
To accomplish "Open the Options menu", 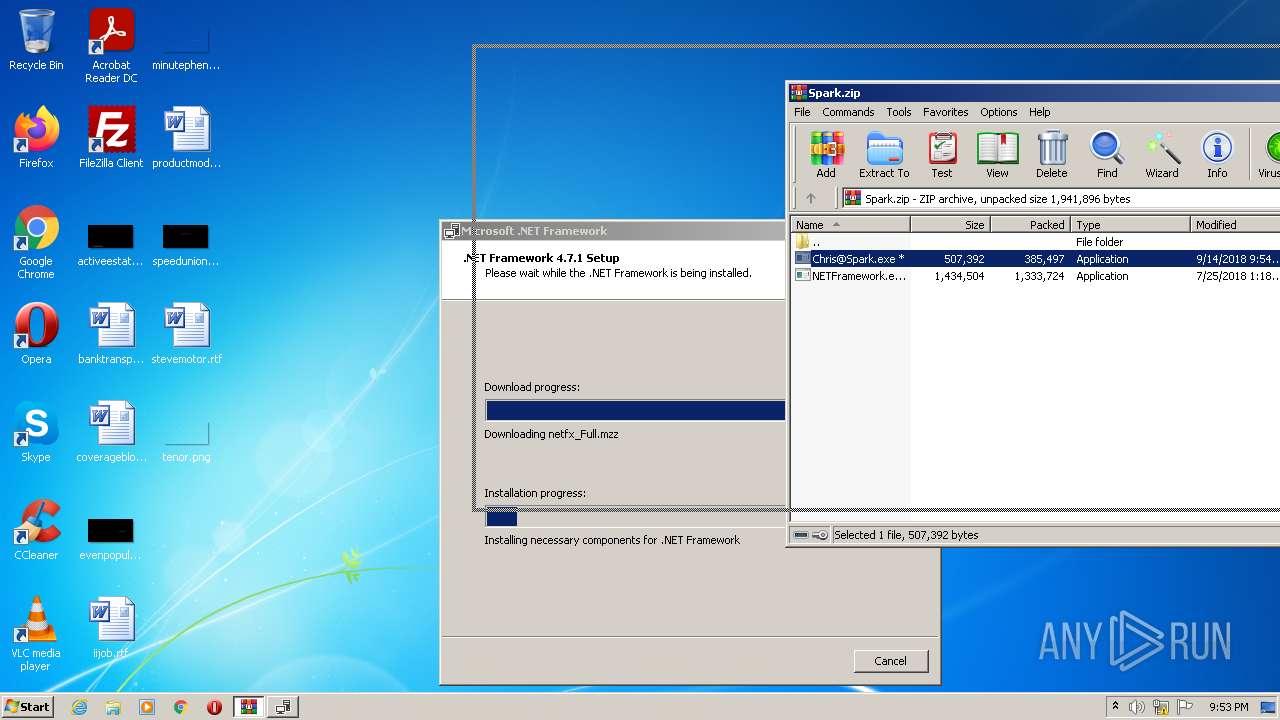I will pos(998,112).
